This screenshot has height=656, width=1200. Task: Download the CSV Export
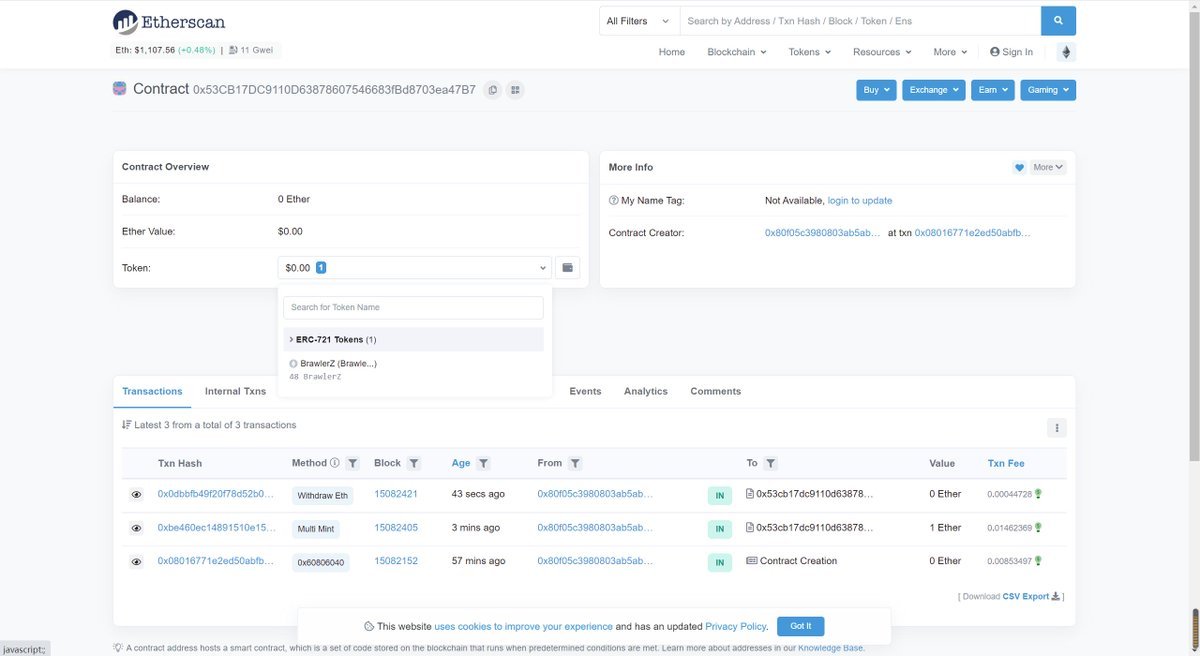(x=1031, y=596)
